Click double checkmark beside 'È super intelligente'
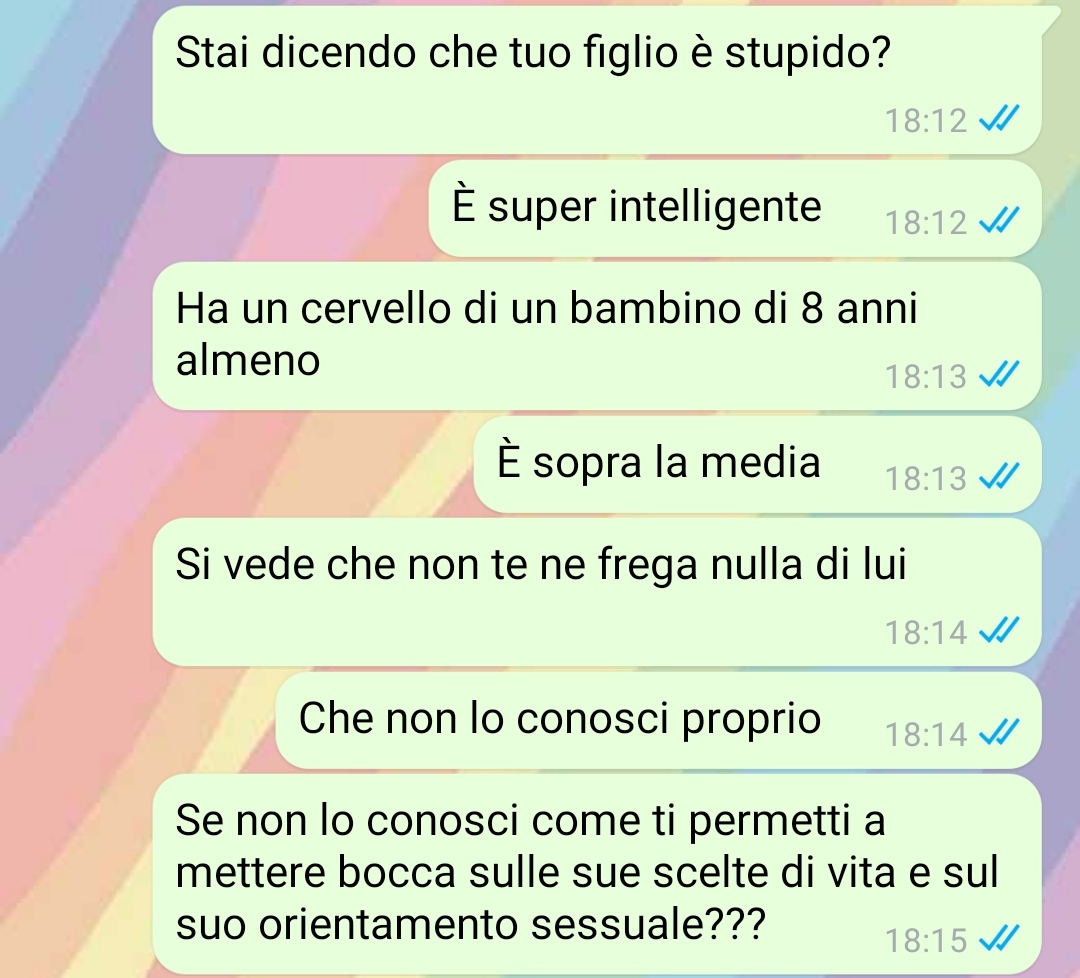 pyautogui.click(x=999, y=221)
